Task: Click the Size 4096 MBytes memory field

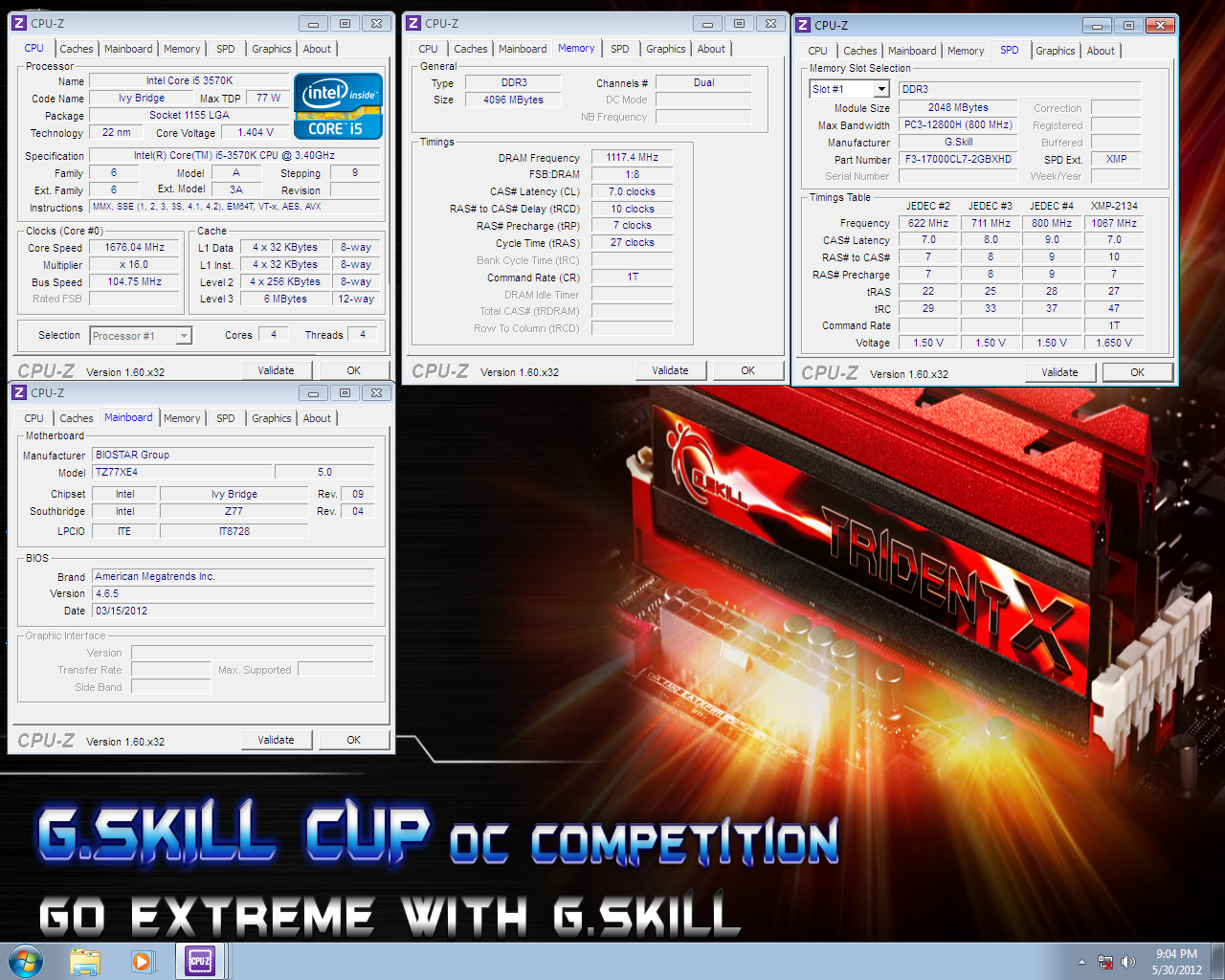Action: click(x=513, y=100)
